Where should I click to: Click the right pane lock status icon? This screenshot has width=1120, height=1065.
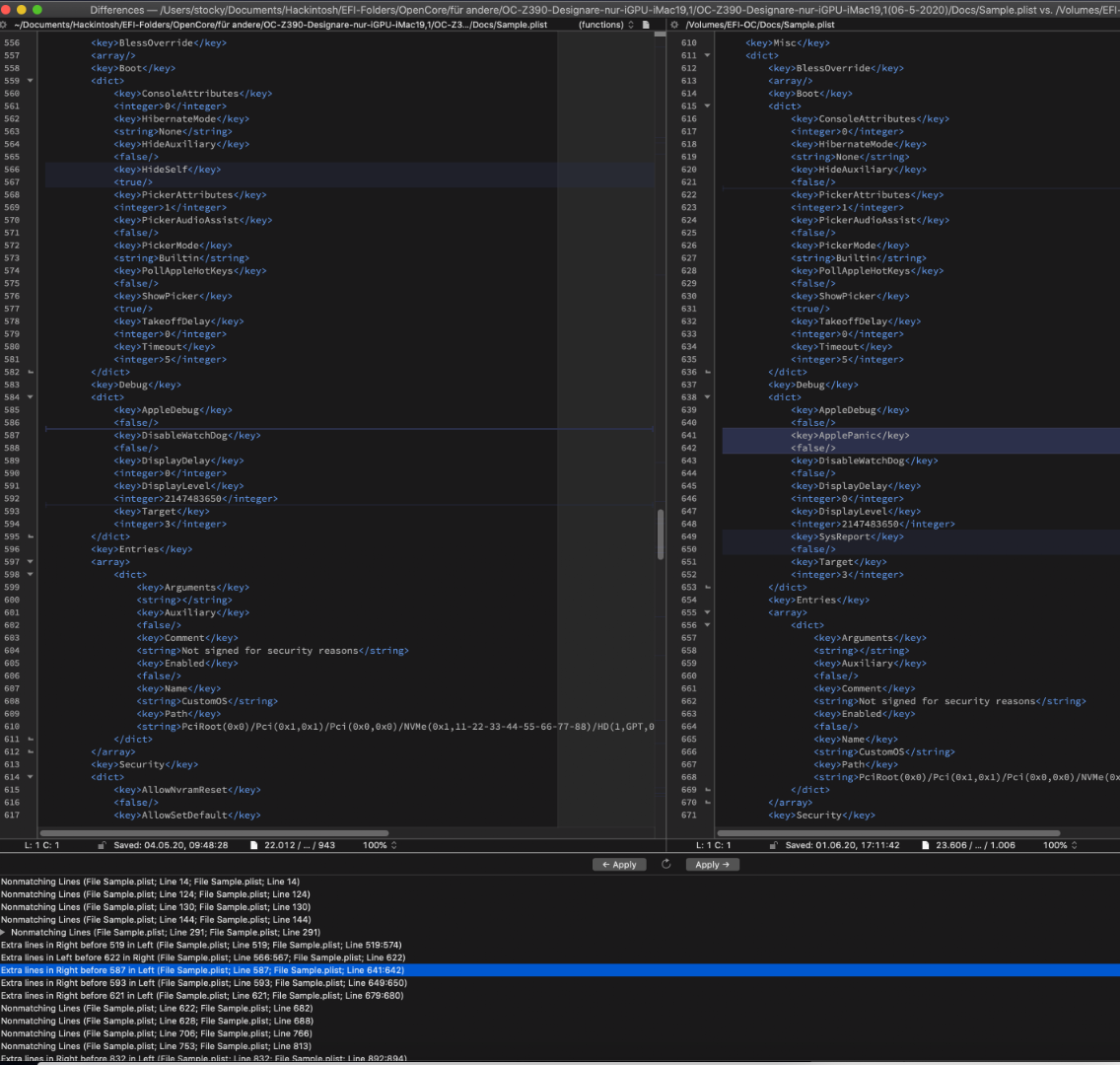coord(776,845)
